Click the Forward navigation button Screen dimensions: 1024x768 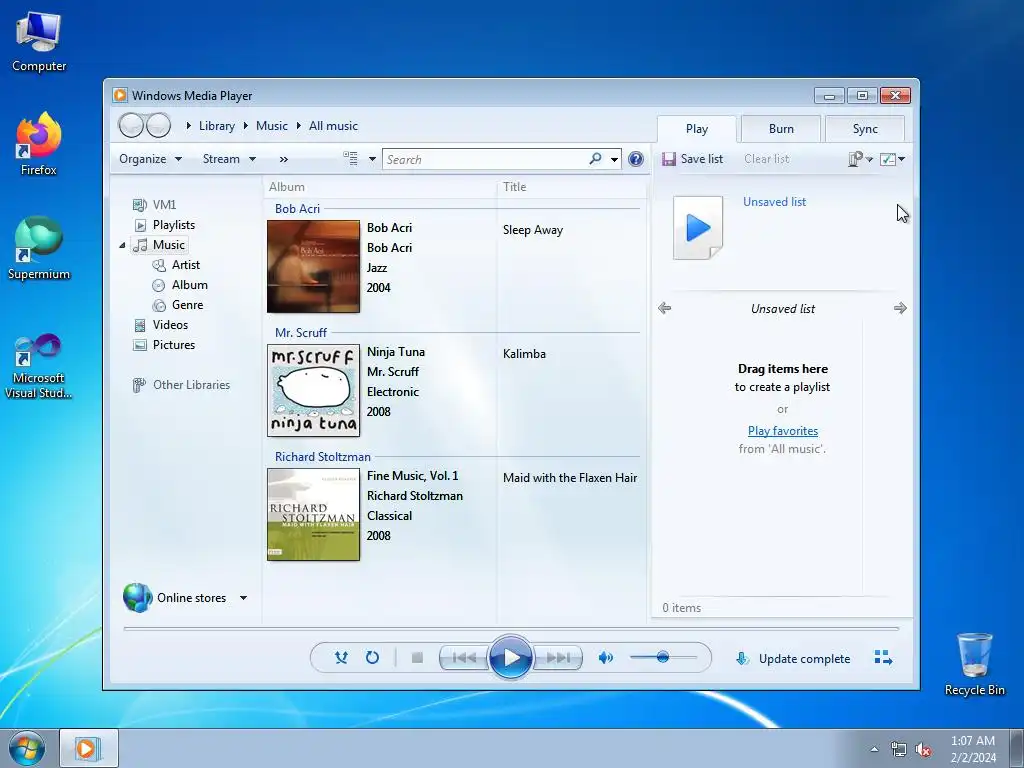click(x=159, y=125)
